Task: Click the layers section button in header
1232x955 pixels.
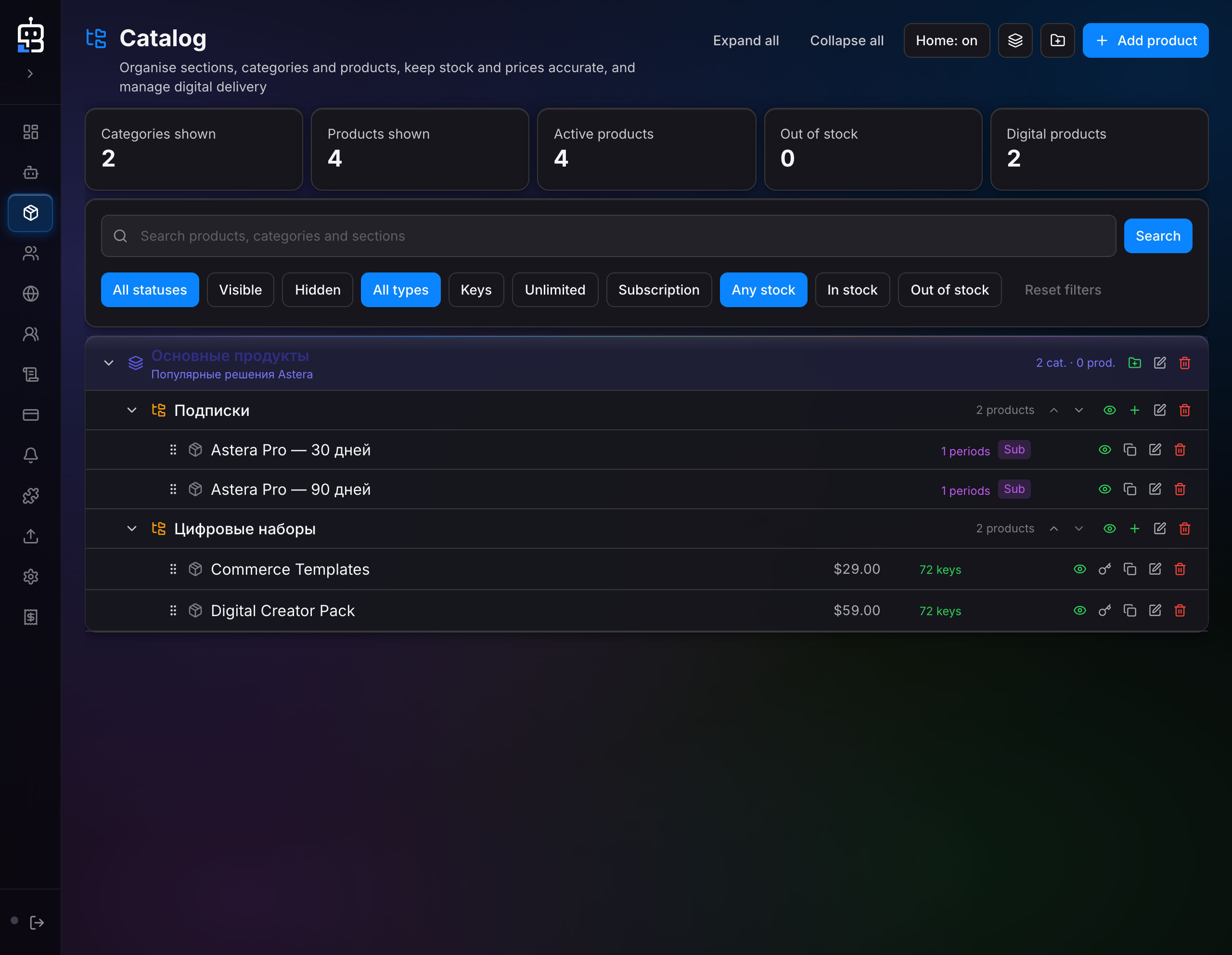Action: (x=1015, y=40)
